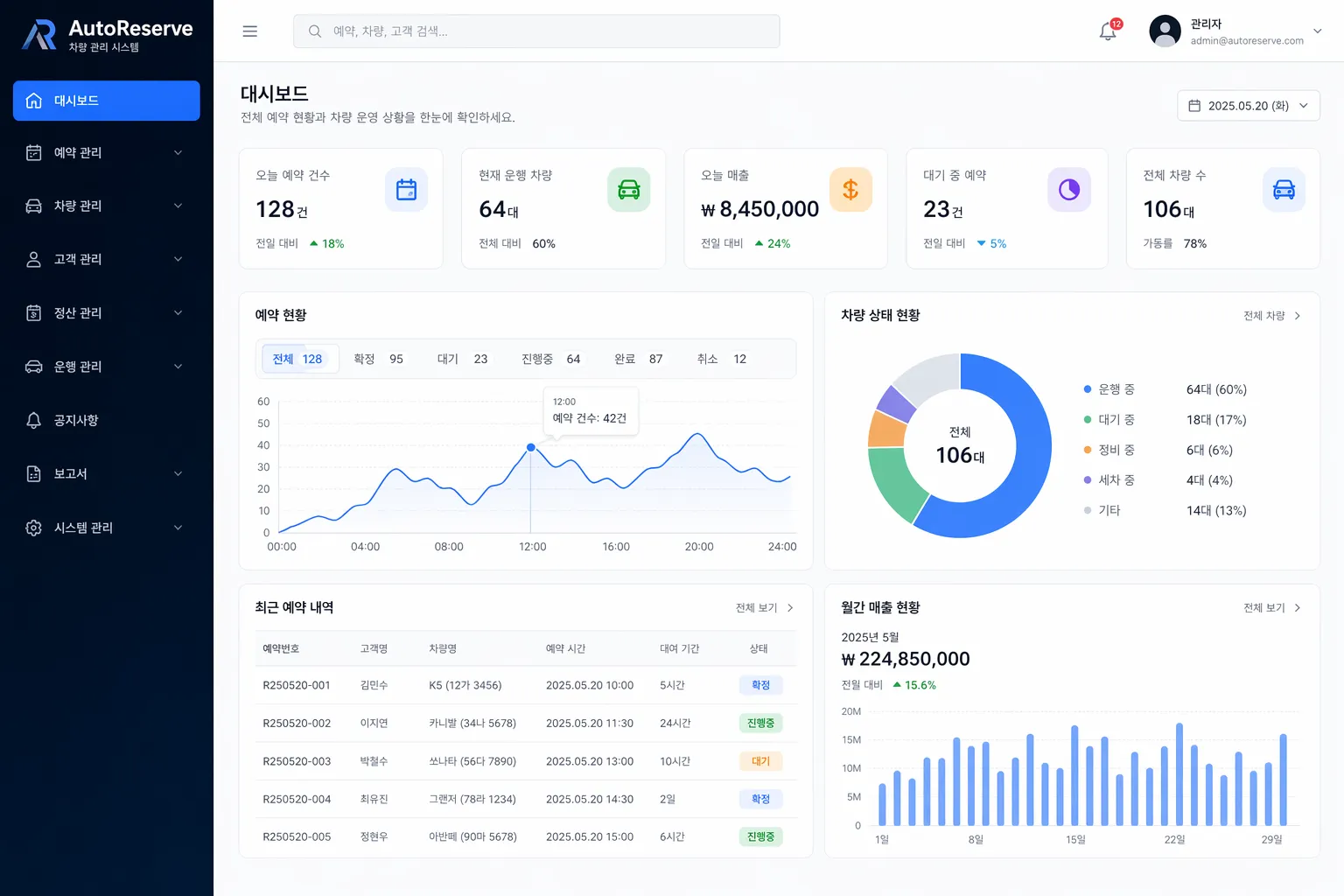
Task: Click the 예약 관리 calendar sidebar icon
Action: [34, 152]
